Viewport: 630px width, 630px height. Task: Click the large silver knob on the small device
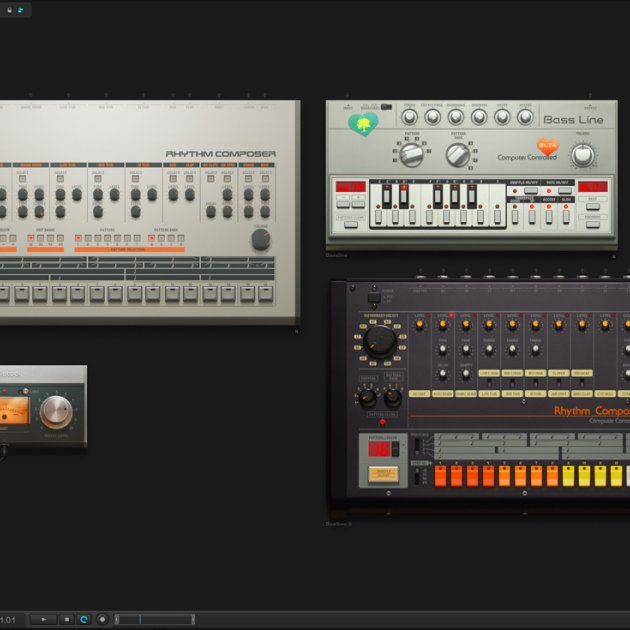click(57, 411)
